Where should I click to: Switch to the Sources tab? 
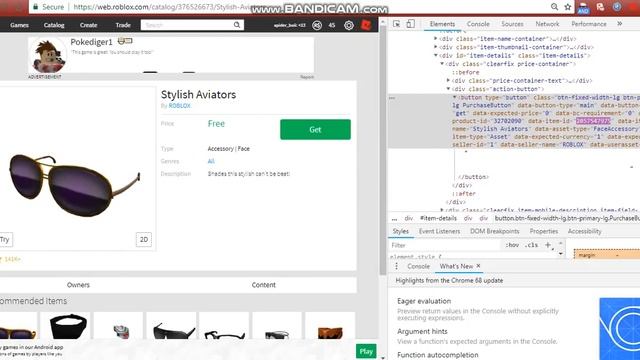pos(512,24)
